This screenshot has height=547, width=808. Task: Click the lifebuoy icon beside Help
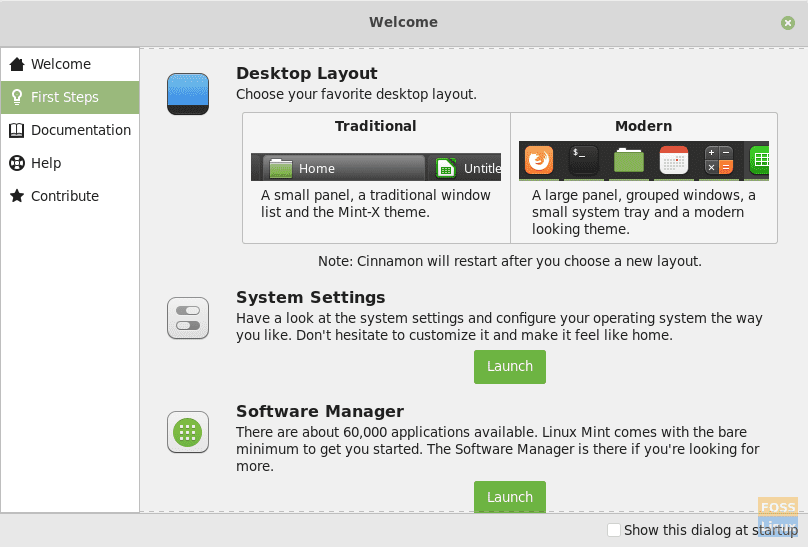(17, 163)
